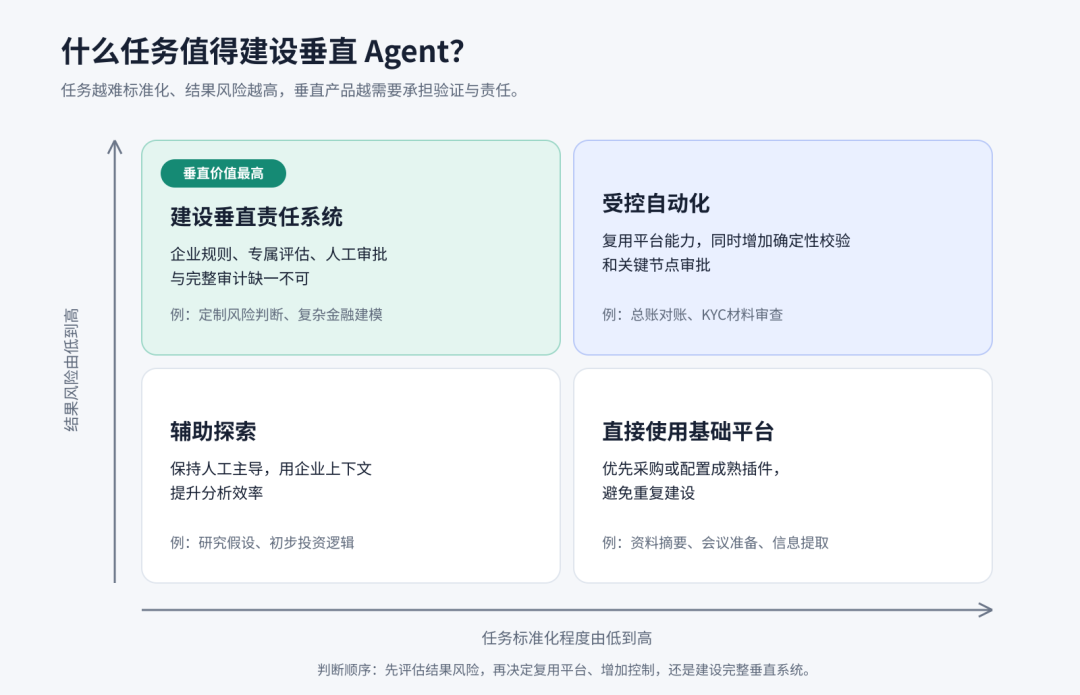Viewport: 1080px width, 695px height.
Task: Click the description 复用平台能力，同时增加确定性校验
Action: [726, 240]
